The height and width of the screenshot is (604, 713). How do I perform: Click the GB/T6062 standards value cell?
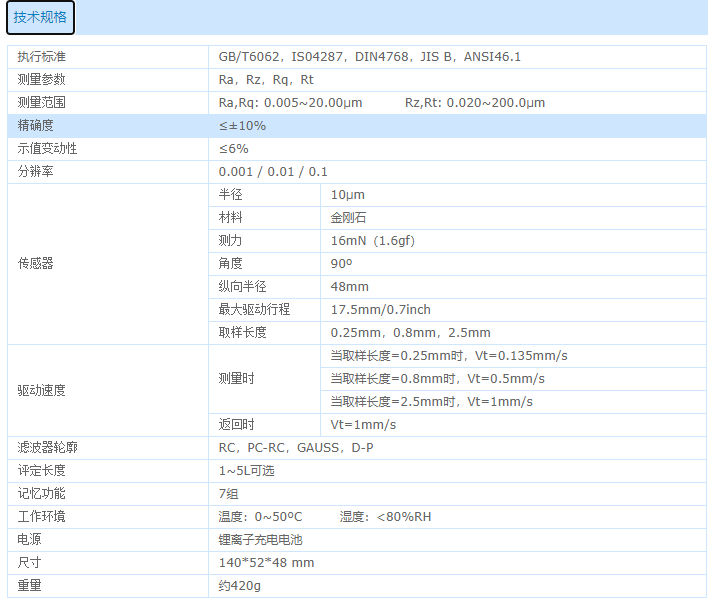tap(369, 57)
